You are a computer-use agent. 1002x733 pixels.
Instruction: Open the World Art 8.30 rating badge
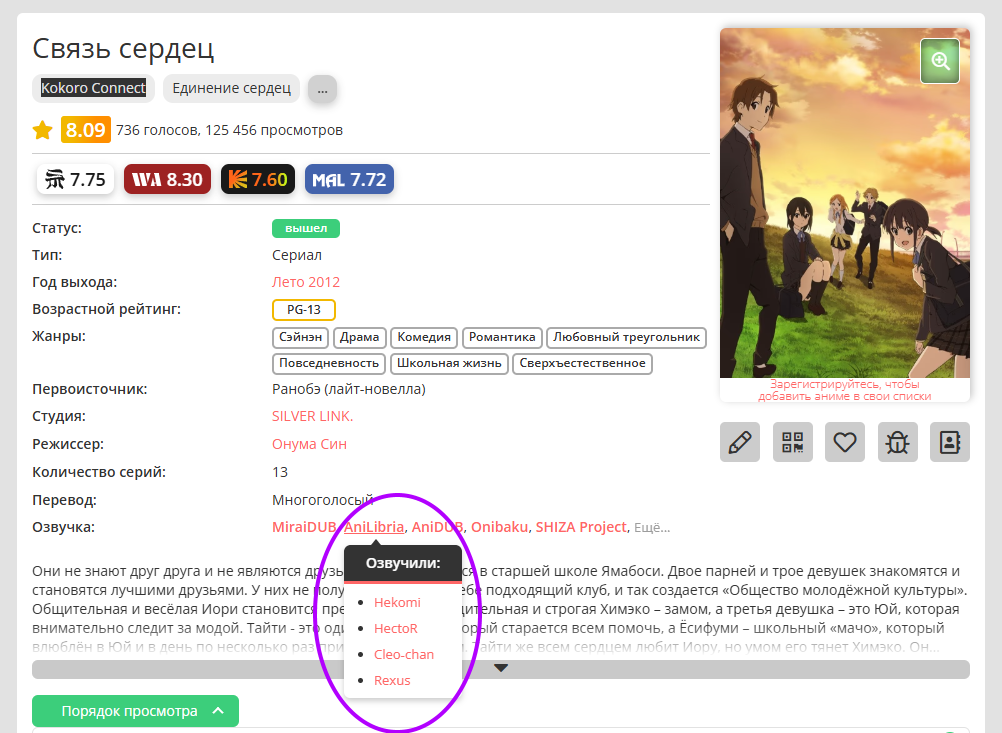pyautogui.click(x=167, y=180)
